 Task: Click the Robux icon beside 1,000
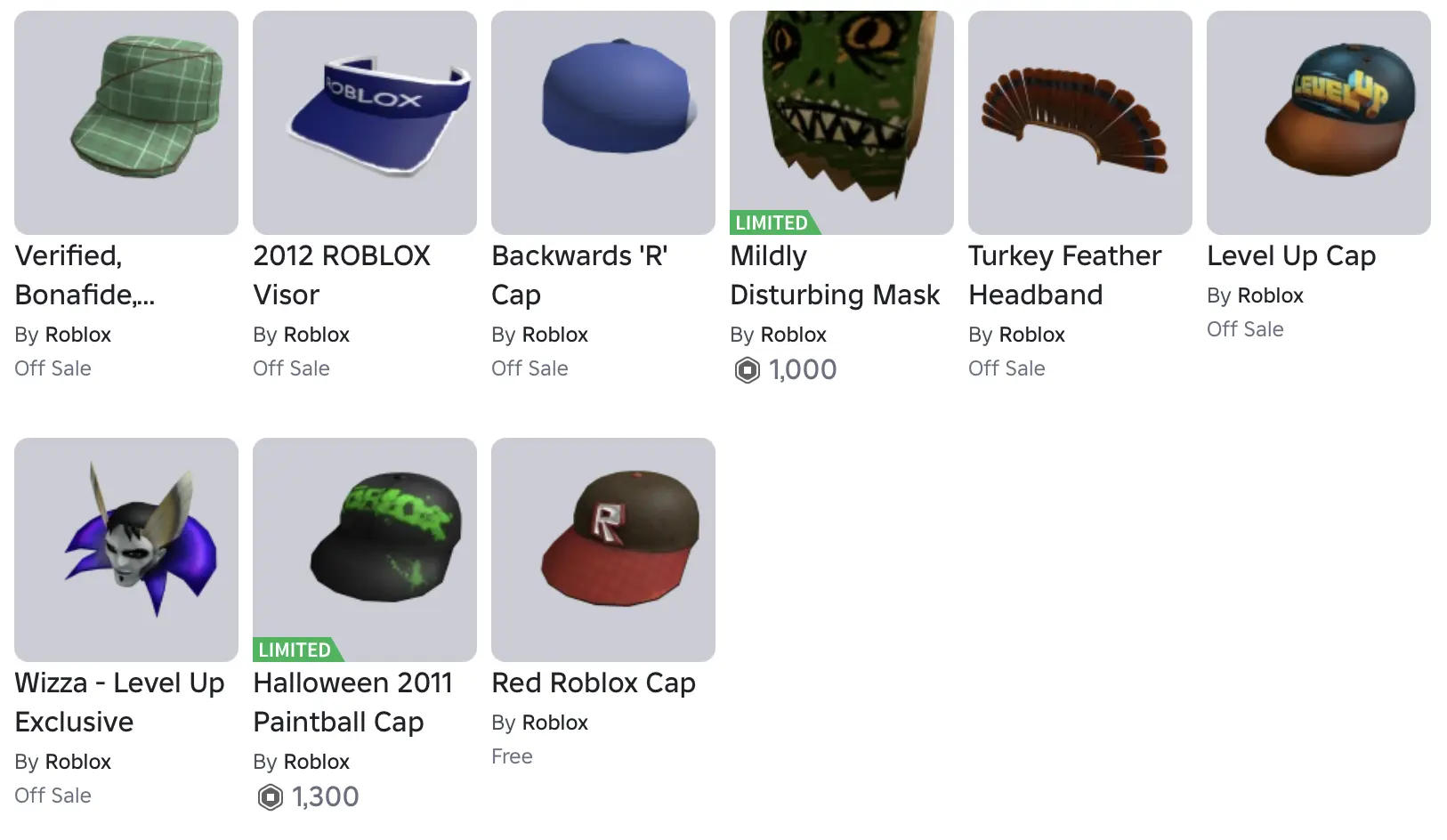(x=748, y=369)
